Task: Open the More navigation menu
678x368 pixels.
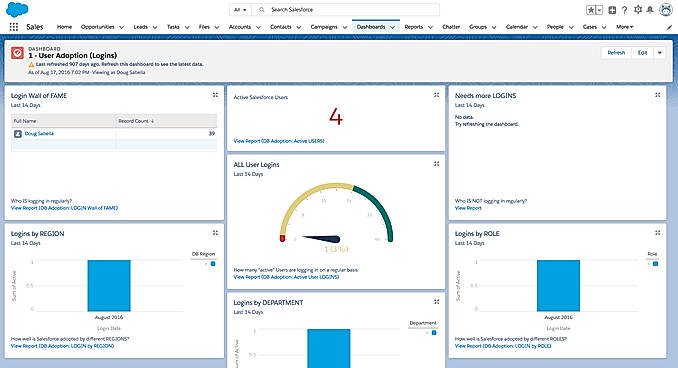Action: (x=625, y=27)
